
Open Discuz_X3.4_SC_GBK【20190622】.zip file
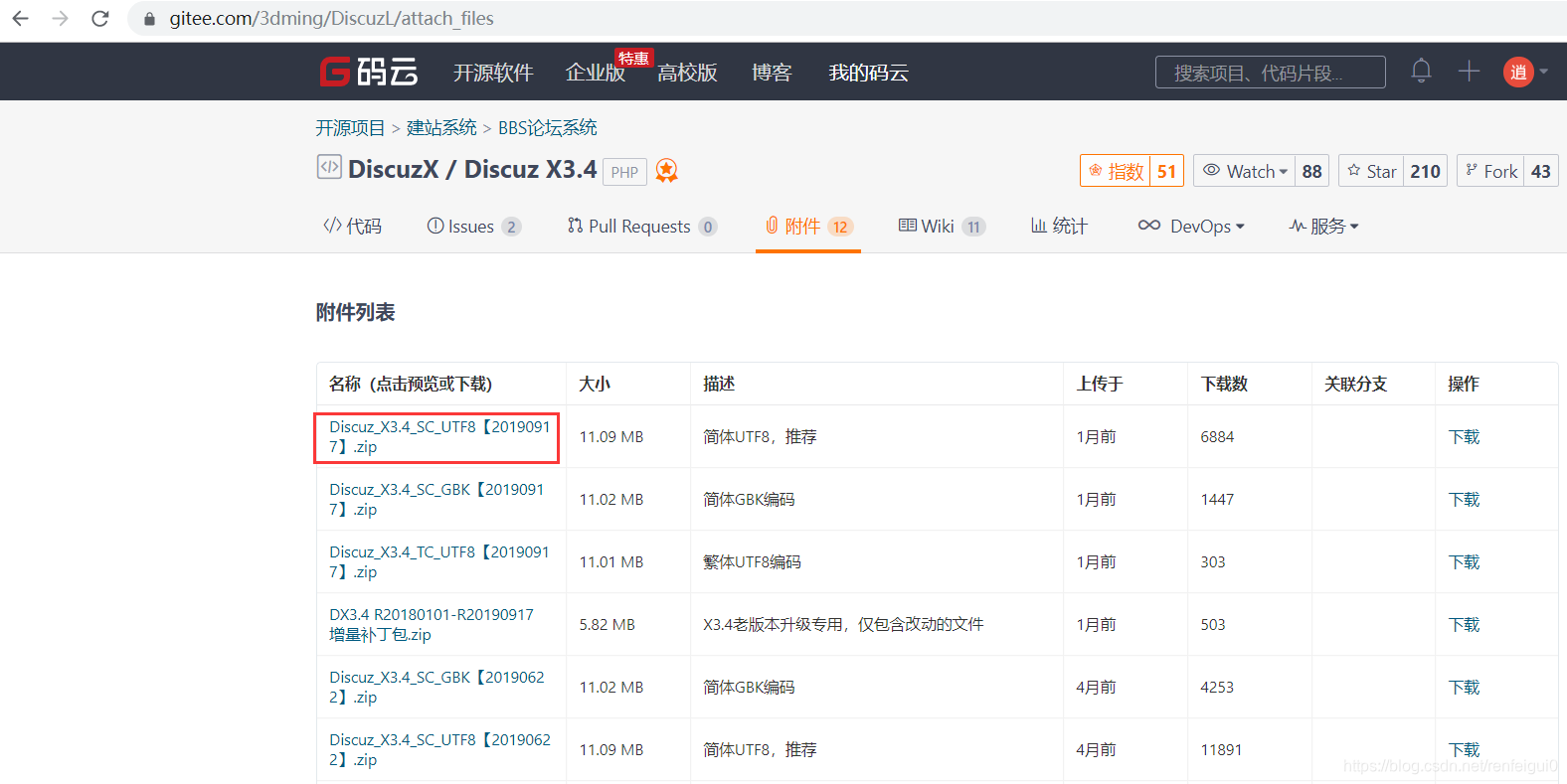click(x=436, y=688)
